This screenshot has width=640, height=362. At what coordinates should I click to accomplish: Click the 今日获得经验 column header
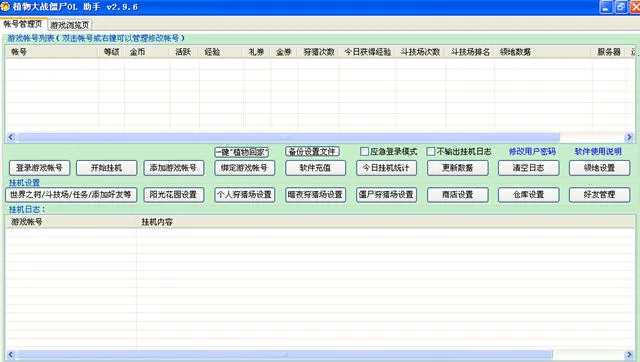tap(367, 52)
